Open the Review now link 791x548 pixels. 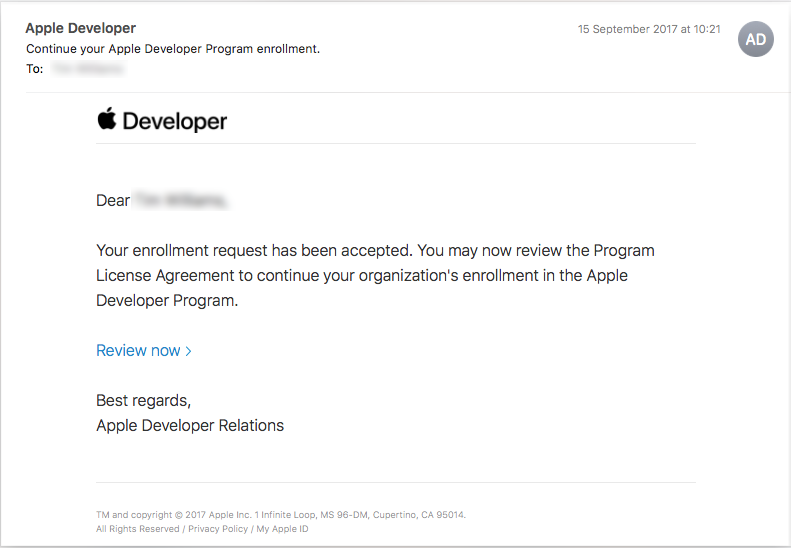pos(143,350)
